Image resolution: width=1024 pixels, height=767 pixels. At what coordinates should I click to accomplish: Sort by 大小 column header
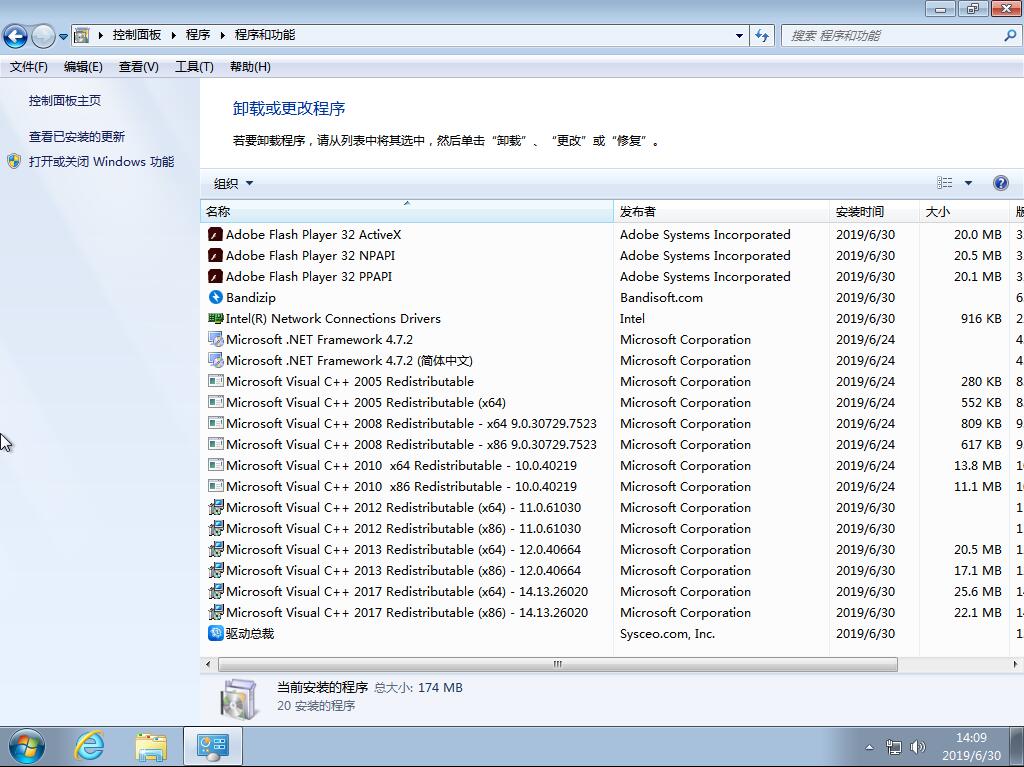click(964, 211)
